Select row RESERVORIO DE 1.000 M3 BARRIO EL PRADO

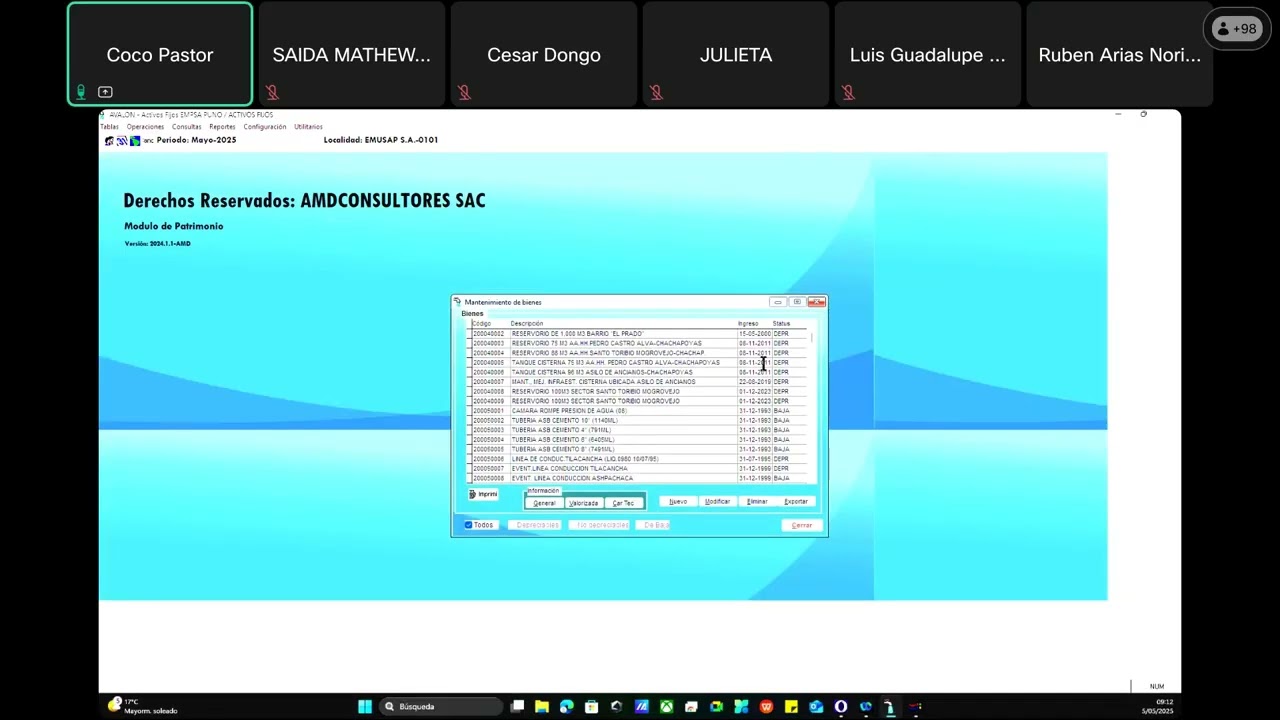pyautogui.click(x=638, y=333)
